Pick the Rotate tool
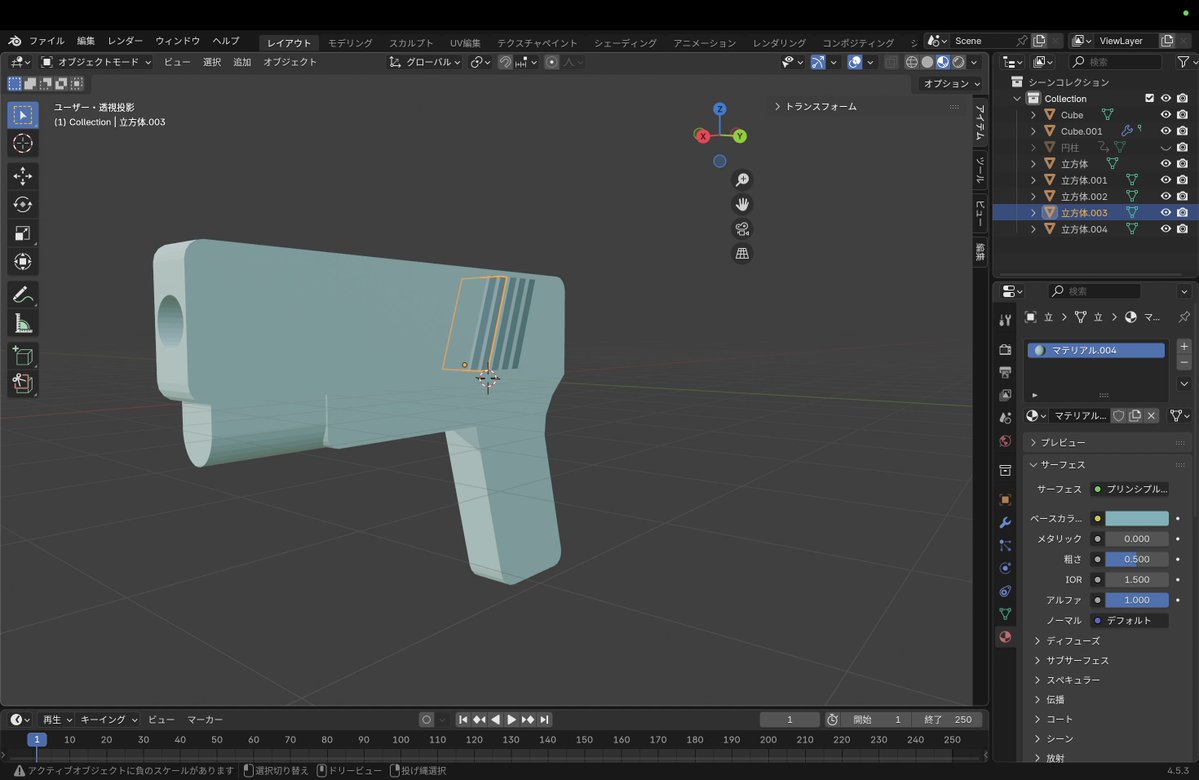1199x780 pixels. pyautogui.click(x=22, y=204)
